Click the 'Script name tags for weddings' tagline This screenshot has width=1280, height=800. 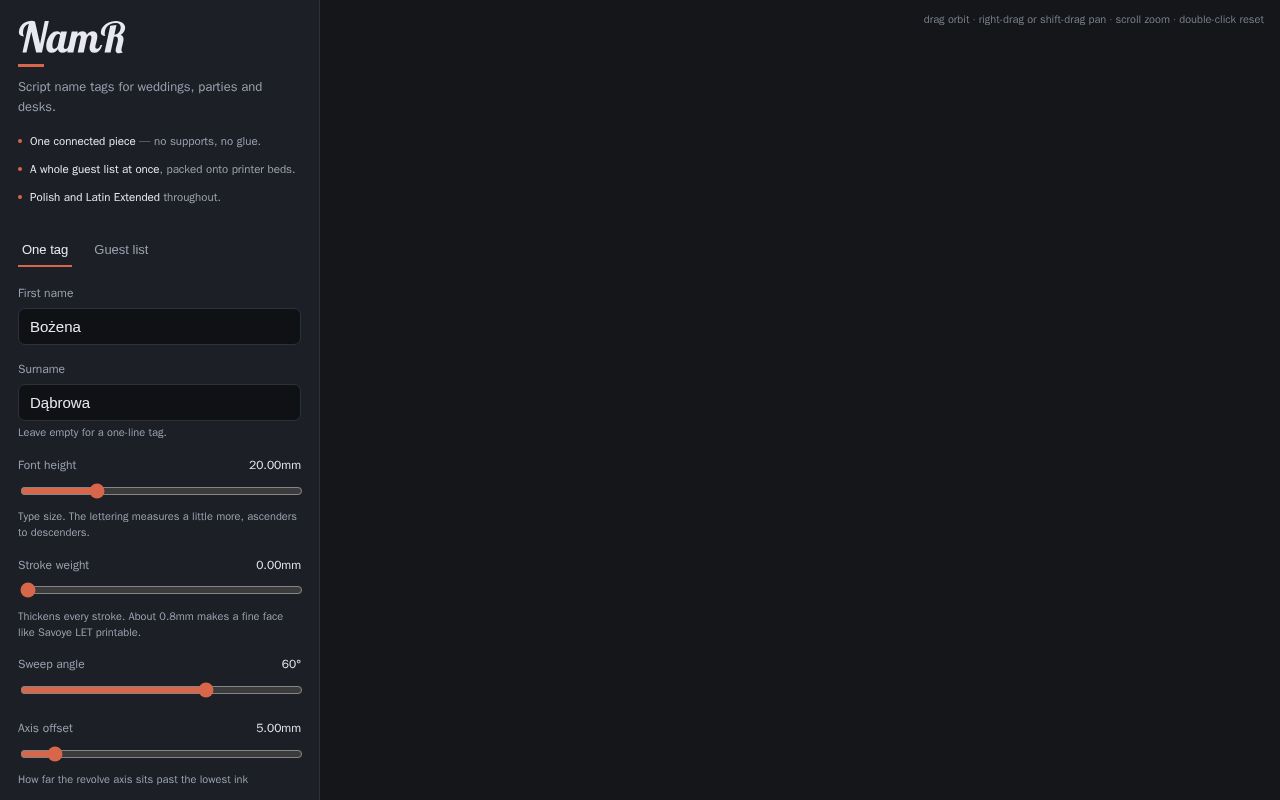(140, 96)
